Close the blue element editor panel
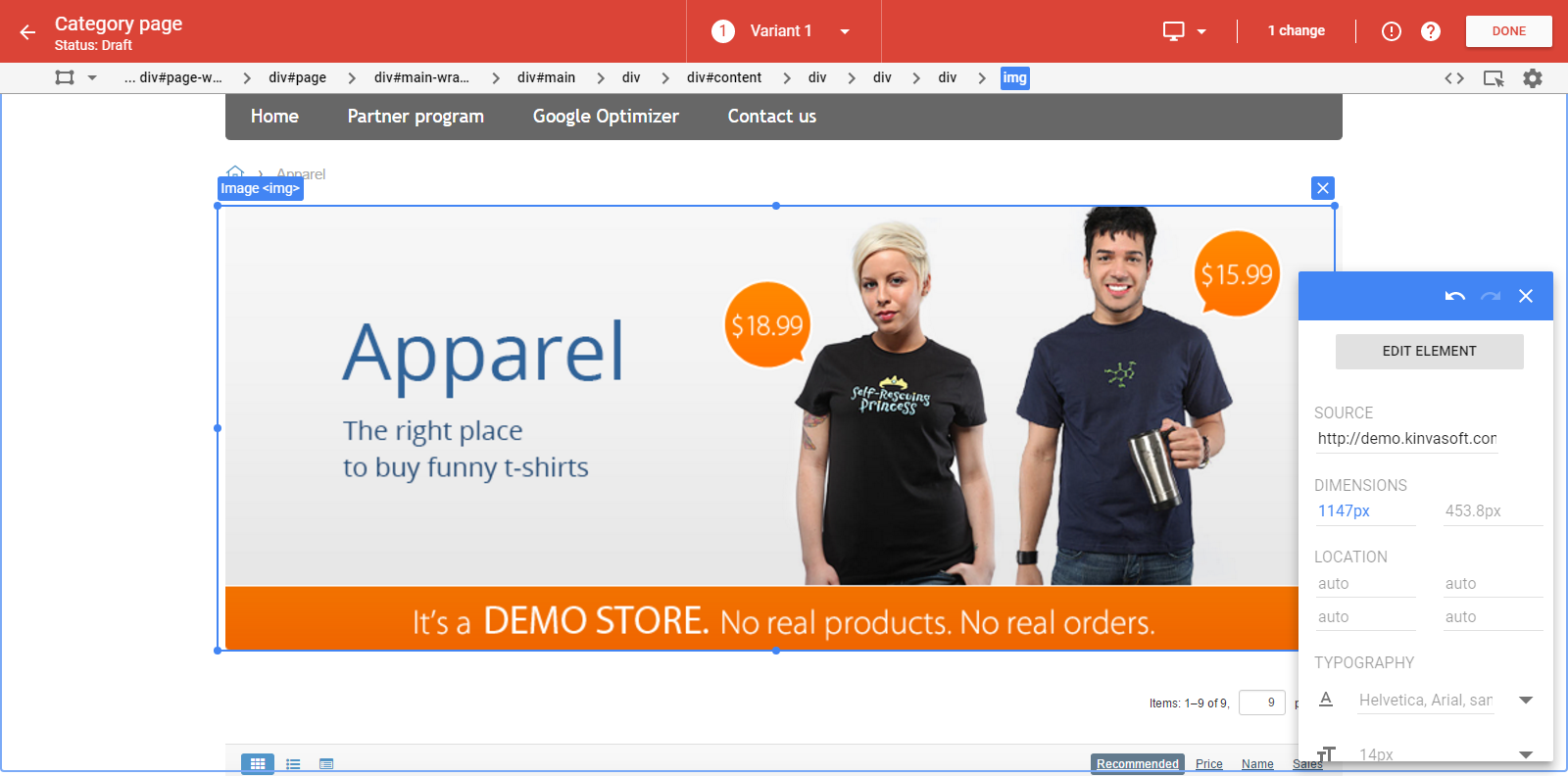 (x=1526, y=296)
